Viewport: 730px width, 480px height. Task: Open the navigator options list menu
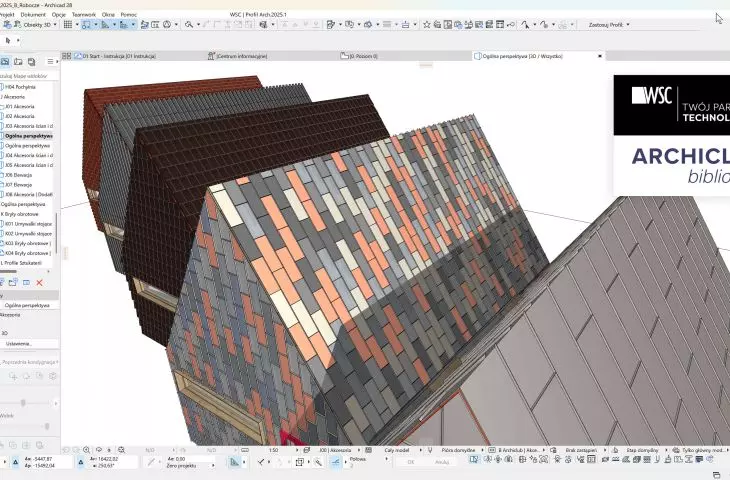click(x=50, y=61)
